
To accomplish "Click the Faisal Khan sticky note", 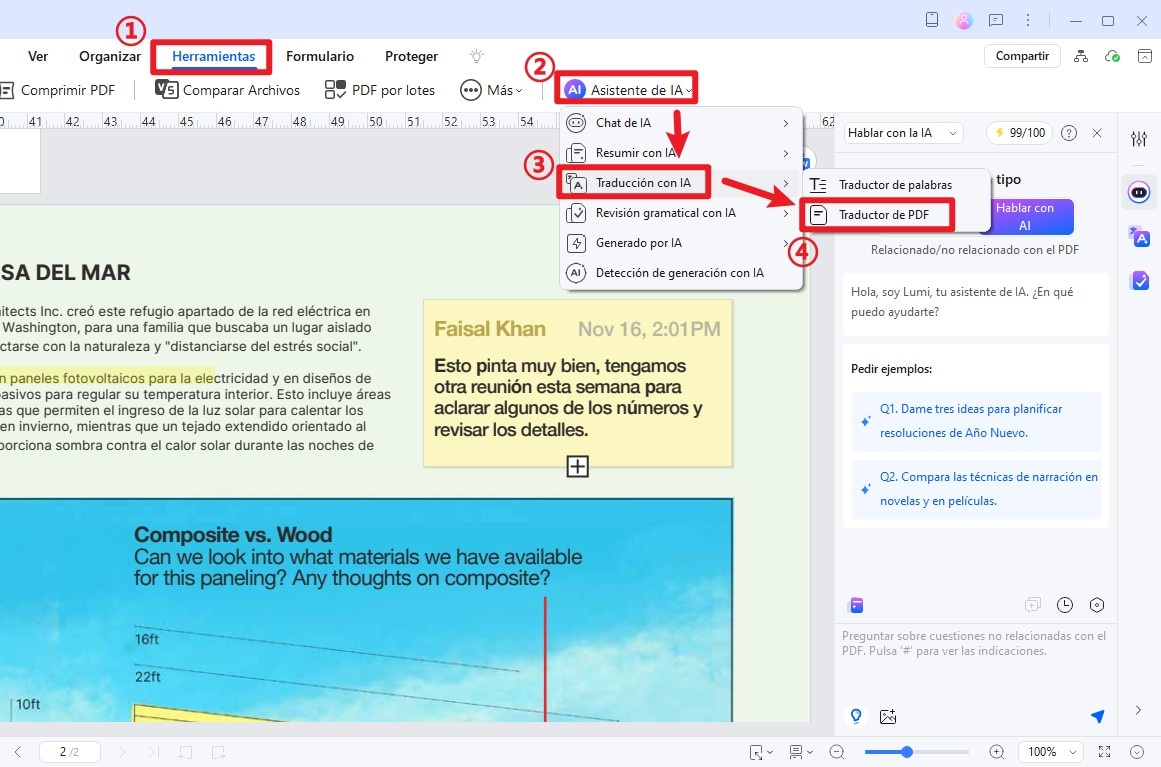I will [578, 383].
